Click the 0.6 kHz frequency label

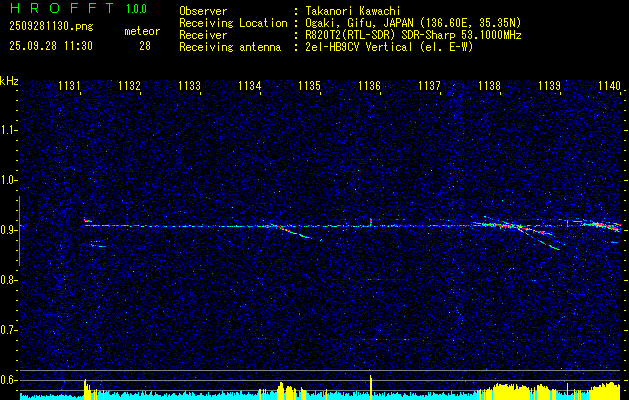tap(9, 380)
